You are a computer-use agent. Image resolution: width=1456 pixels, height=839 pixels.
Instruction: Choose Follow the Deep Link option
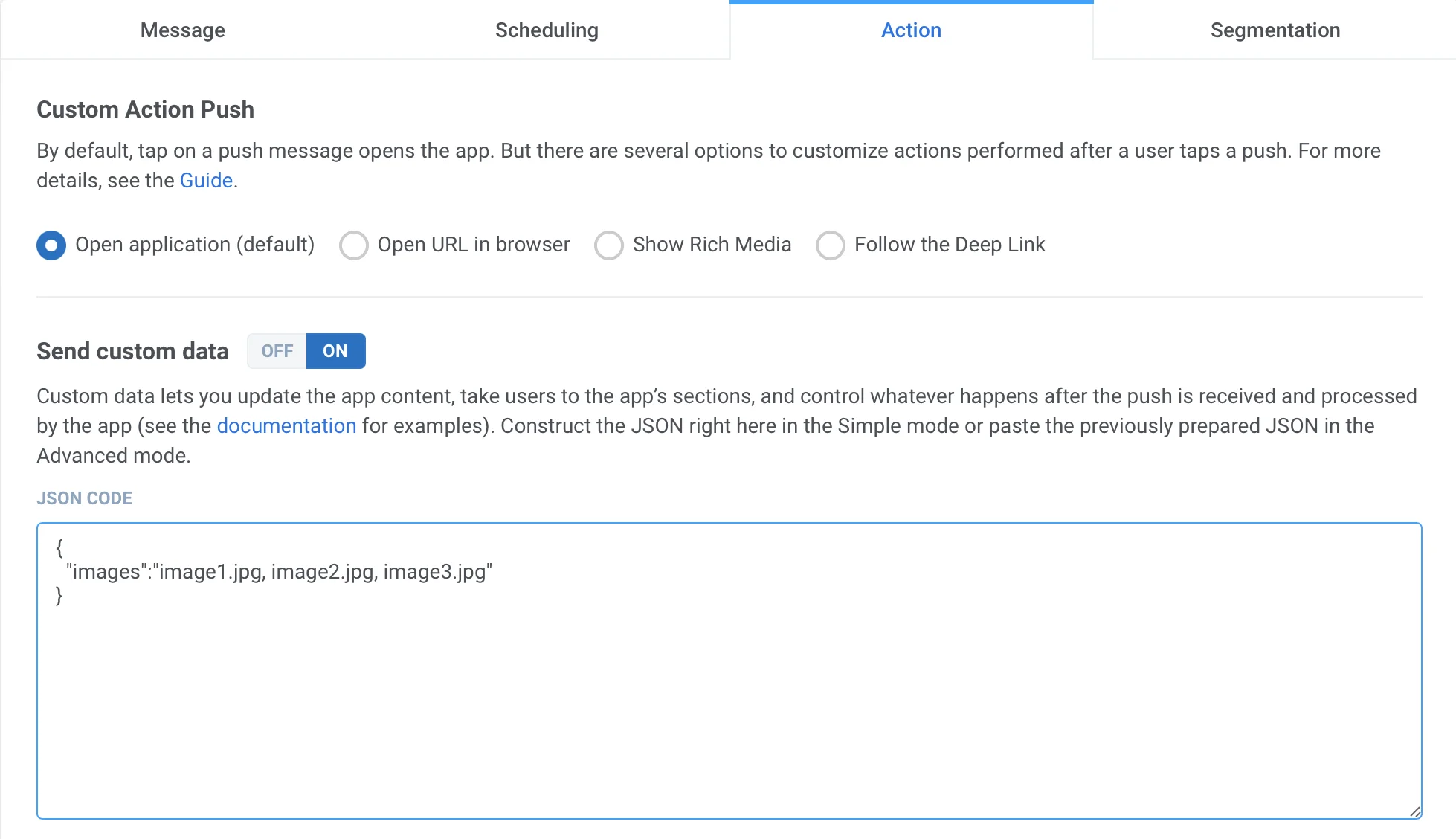(830, 245)
